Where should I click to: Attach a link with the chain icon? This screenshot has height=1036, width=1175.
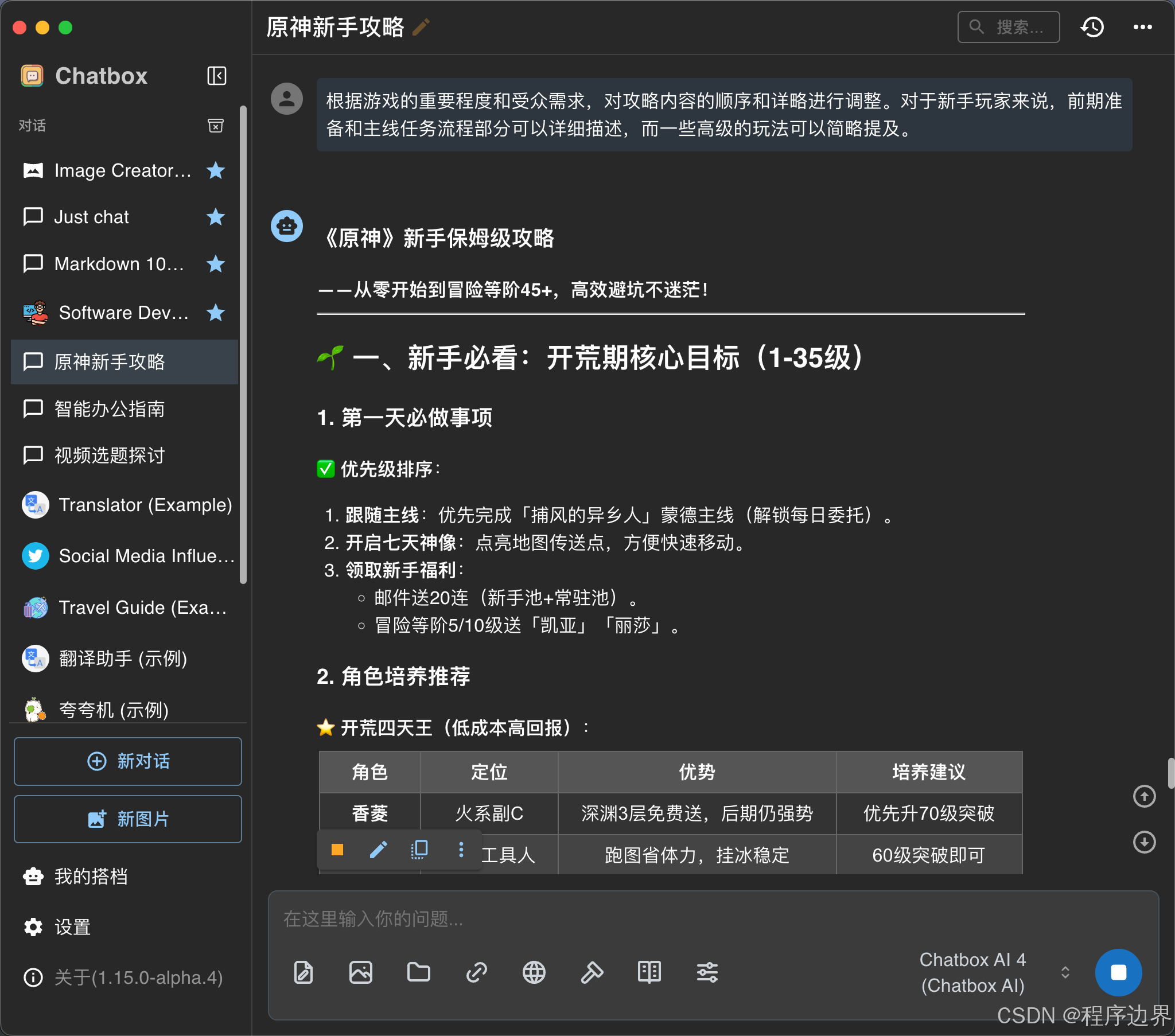coord(477,973)
